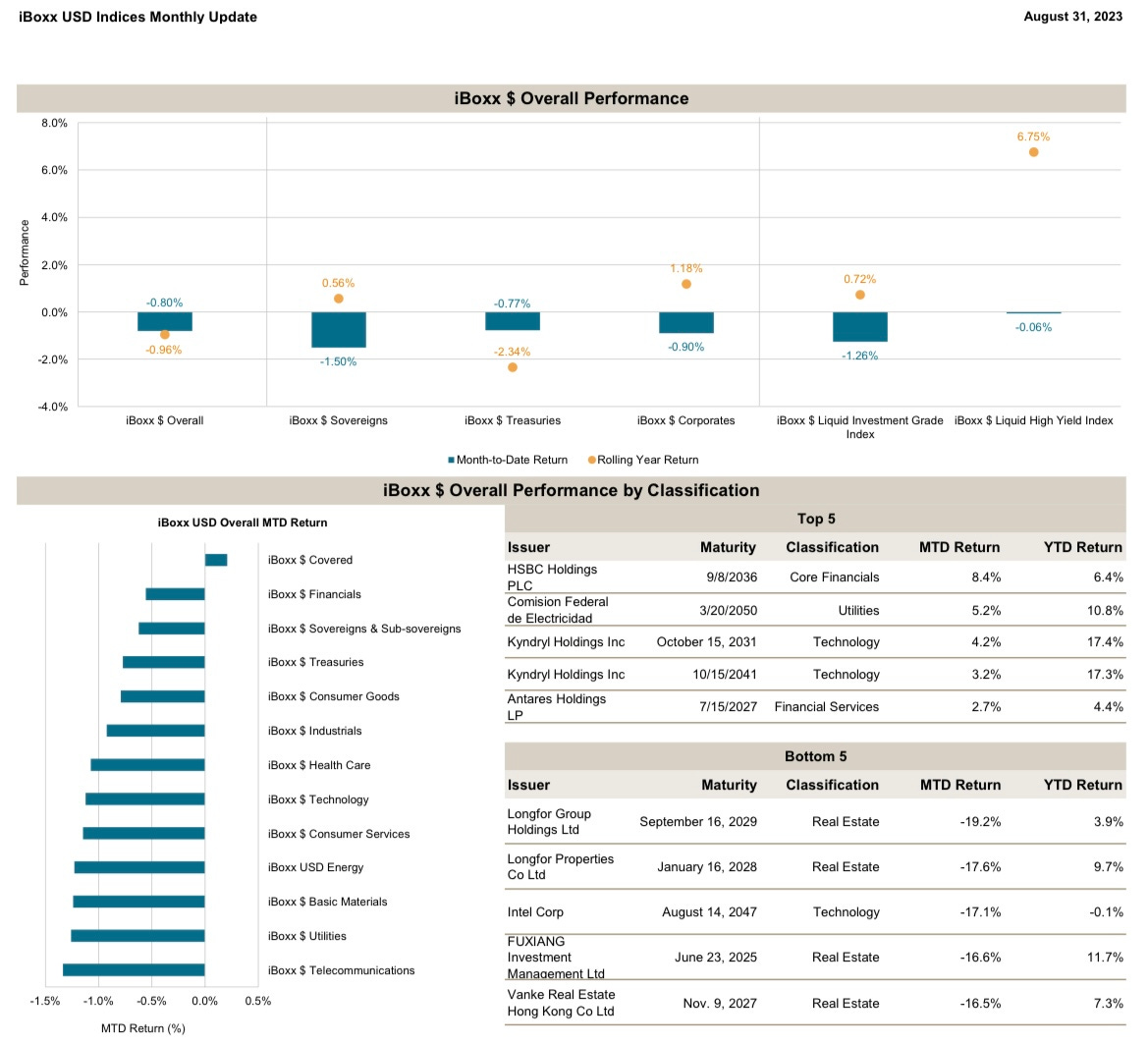Screen dimensions: 1148x1044
Task: Click the date 'August 31, 2023'
Action: click(x=1072, y=17)
